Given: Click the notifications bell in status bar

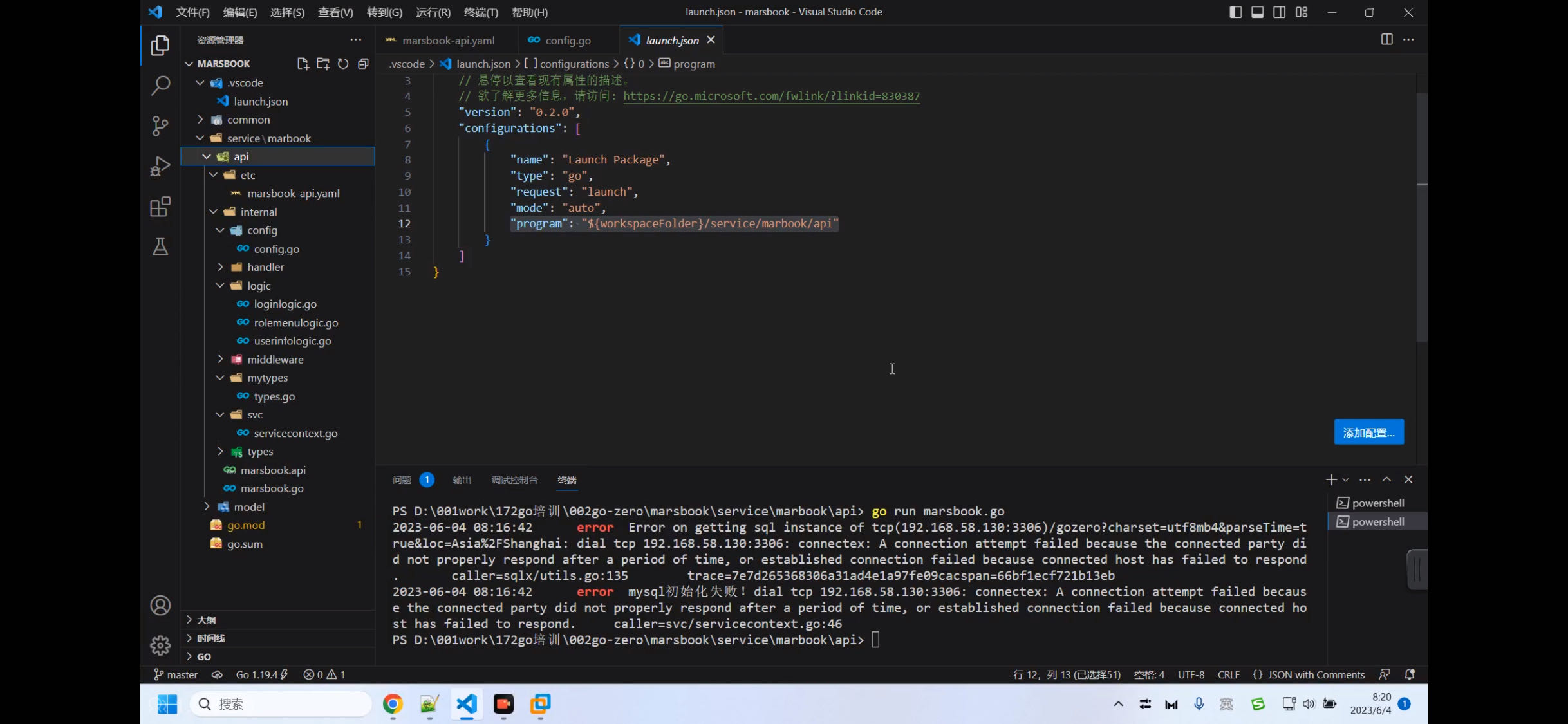Looking at the screenshot, I should [x=1410, y=674].
